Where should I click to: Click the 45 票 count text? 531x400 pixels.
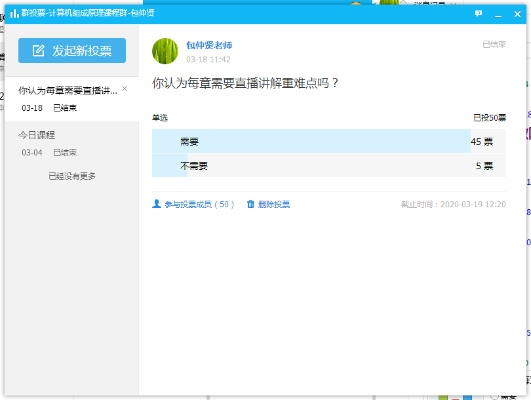pyautogui.click(x=482, y=142)
